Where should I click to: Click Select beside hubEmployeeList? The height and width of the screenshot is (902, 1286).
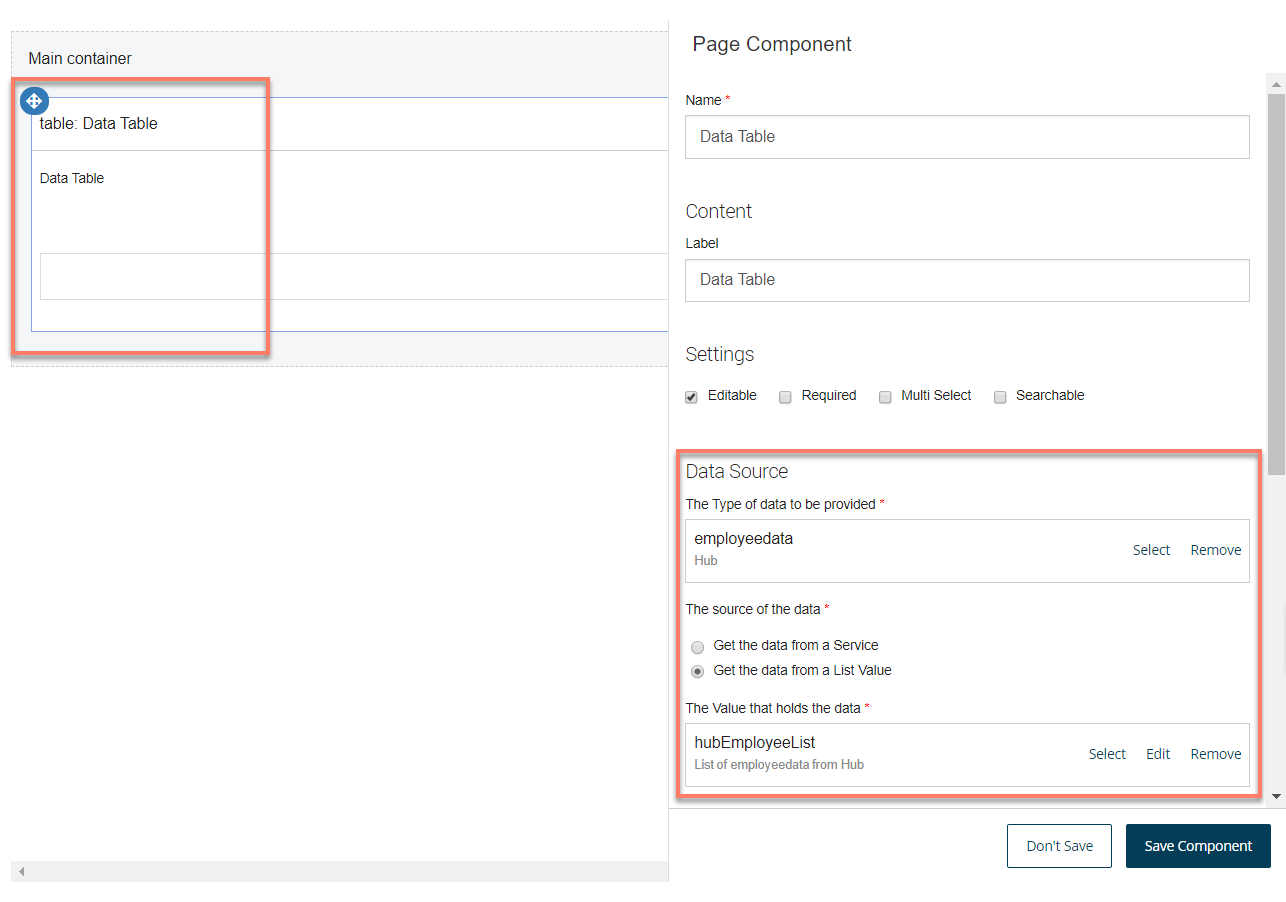point(1107,753)
